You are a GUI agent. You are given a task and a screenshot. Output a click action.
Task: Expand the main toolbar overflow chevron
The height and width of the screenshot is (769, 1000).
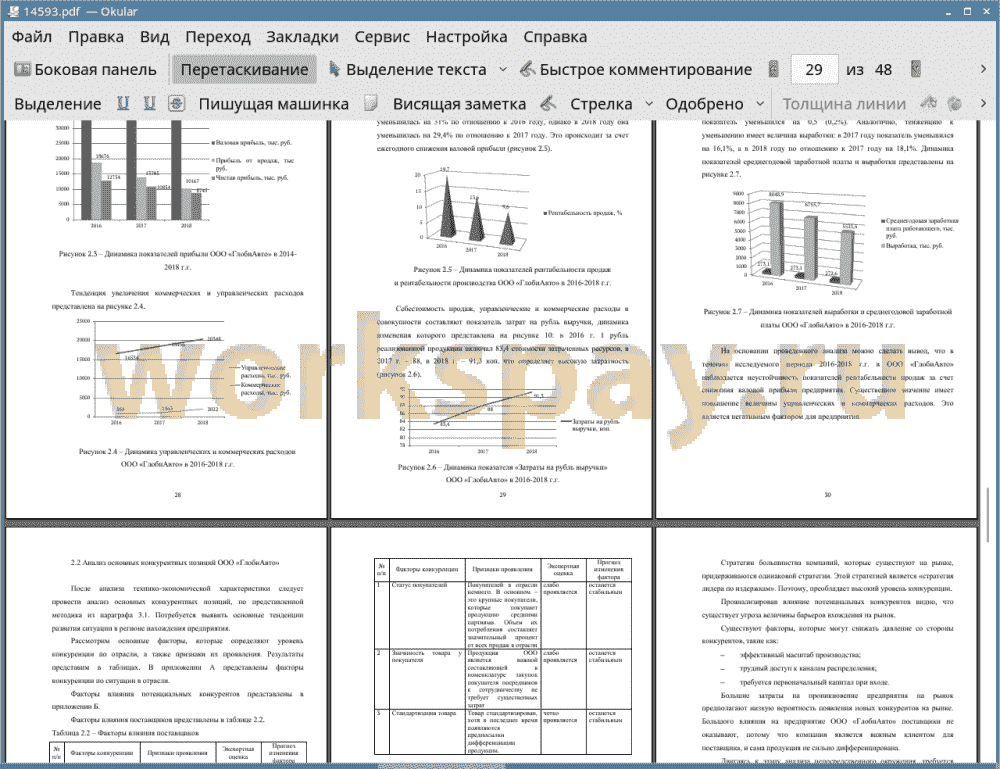coord(983,69)
